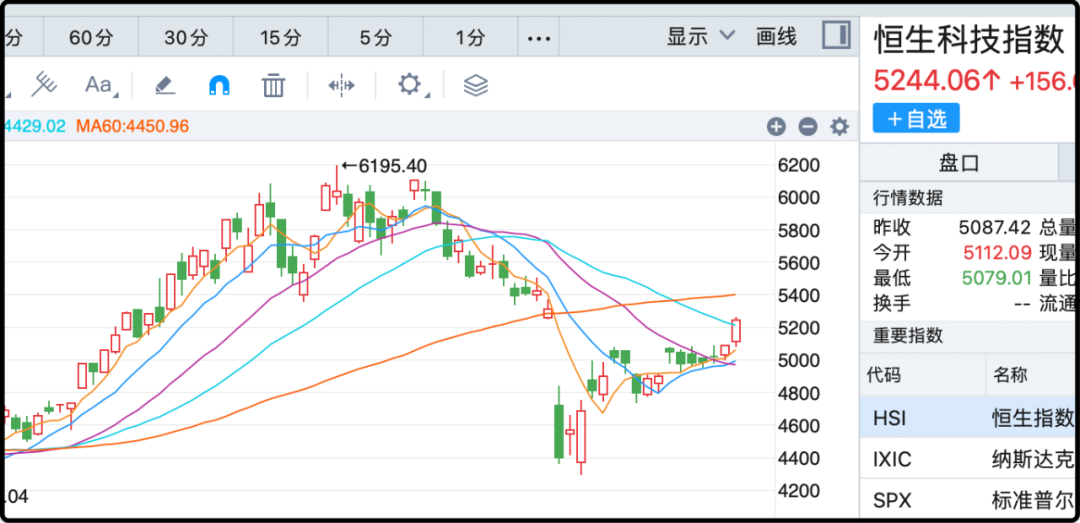The height and width of the screenshot is (523, 1080).
Task: Switch to the 60分 timeframe tab
Action: (90, 38)
